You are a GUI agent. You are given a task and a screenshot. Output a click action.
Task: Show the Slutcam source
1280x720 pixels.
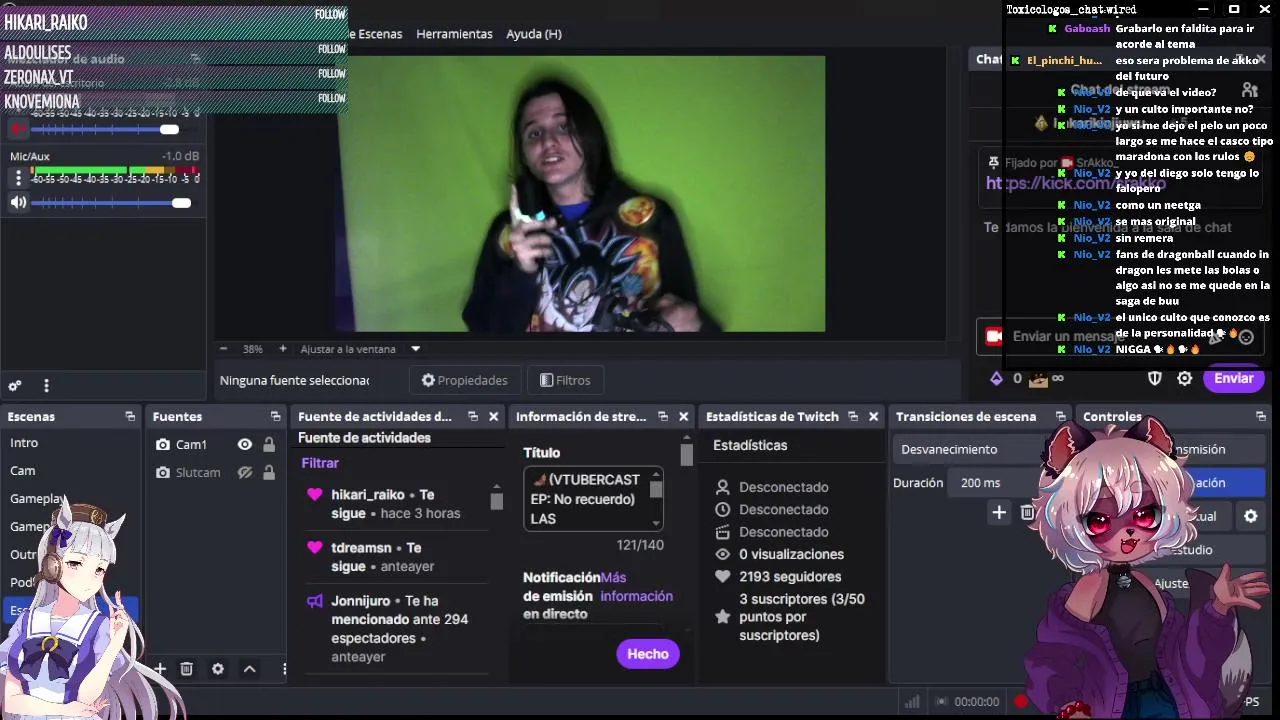click(x=245, y=473)
